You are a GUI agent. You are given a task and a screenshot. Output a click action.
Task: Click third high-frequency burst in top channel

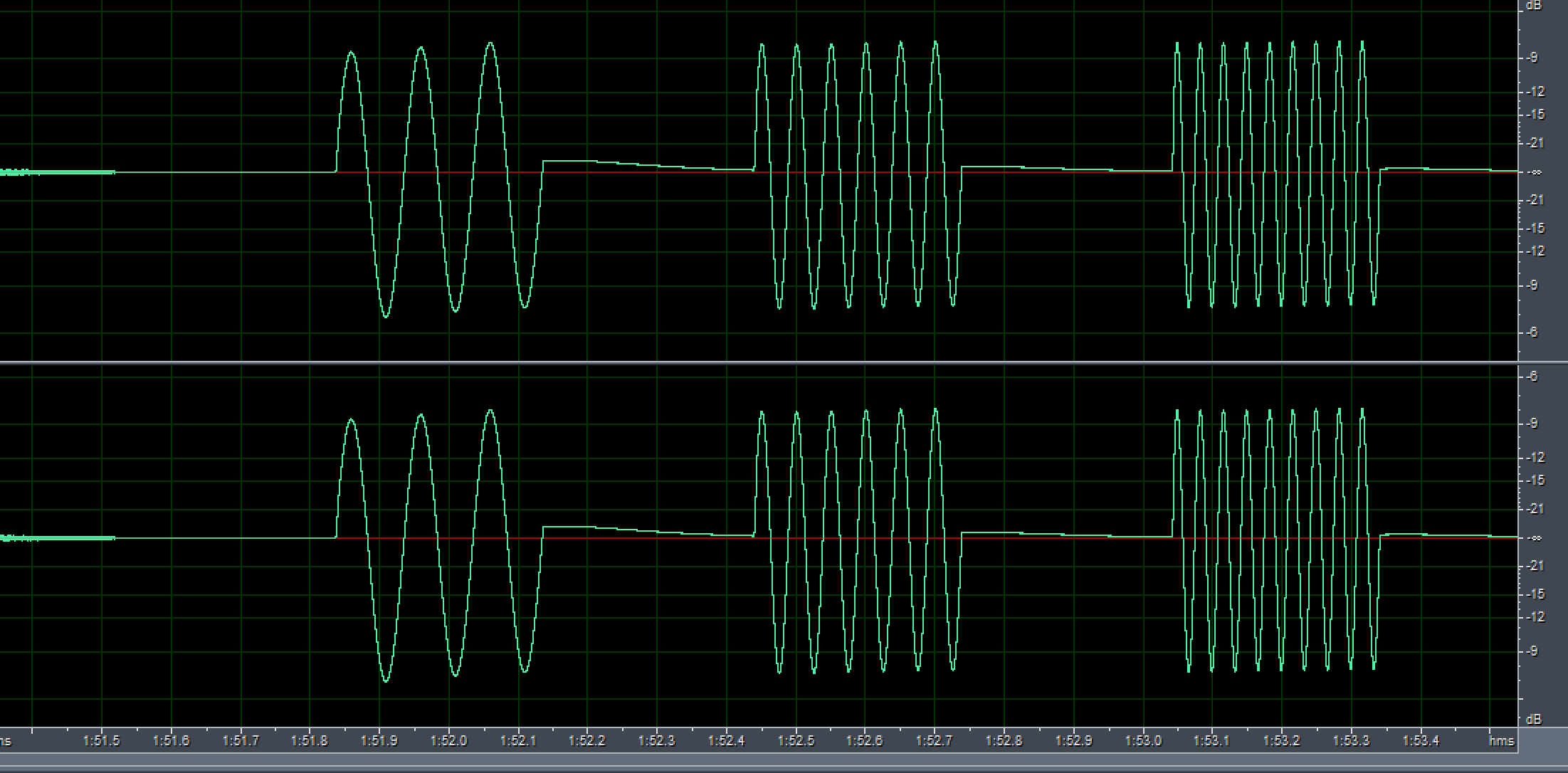point(1275,172)
